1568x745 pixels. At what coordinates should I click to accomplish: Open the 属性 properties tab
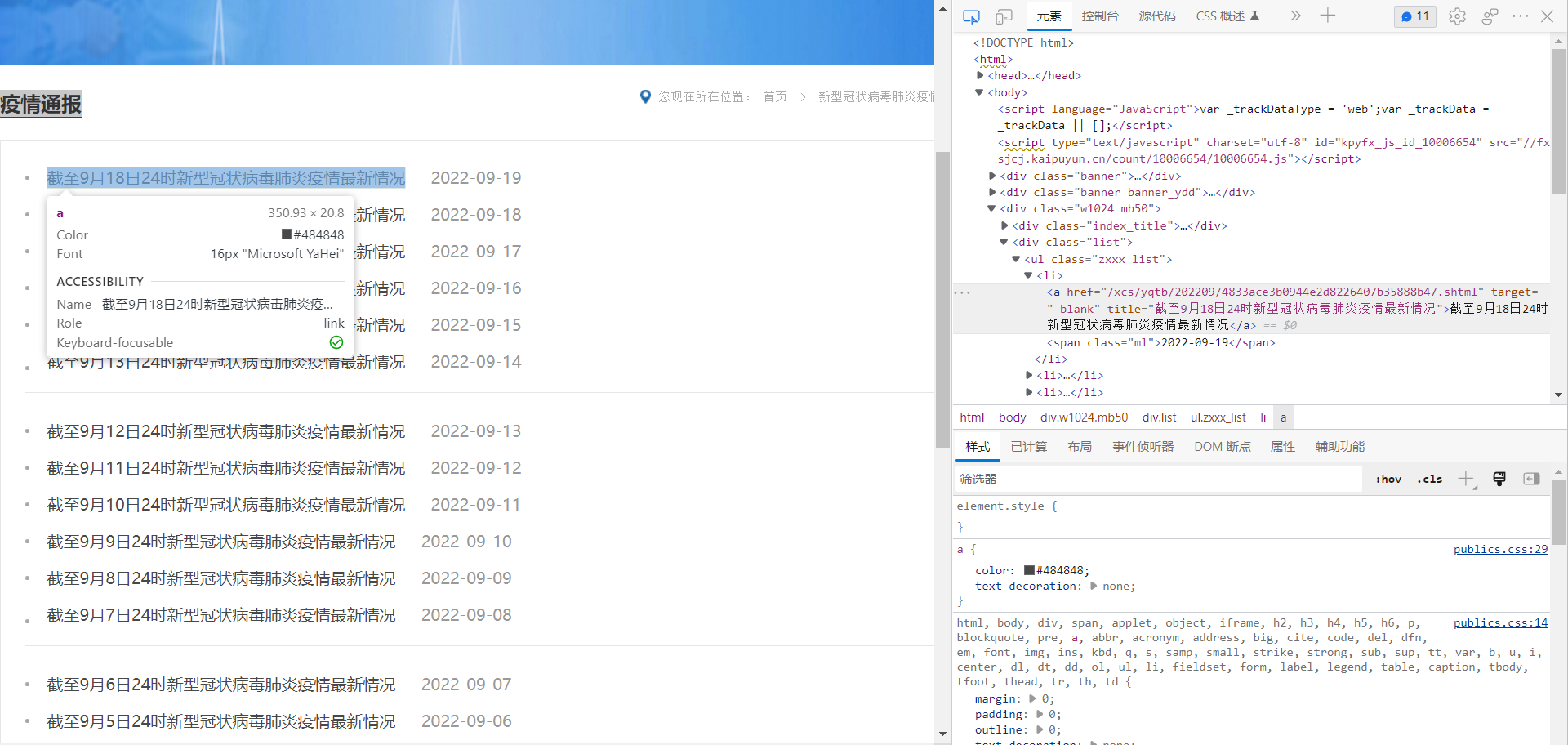[1283, 447]
